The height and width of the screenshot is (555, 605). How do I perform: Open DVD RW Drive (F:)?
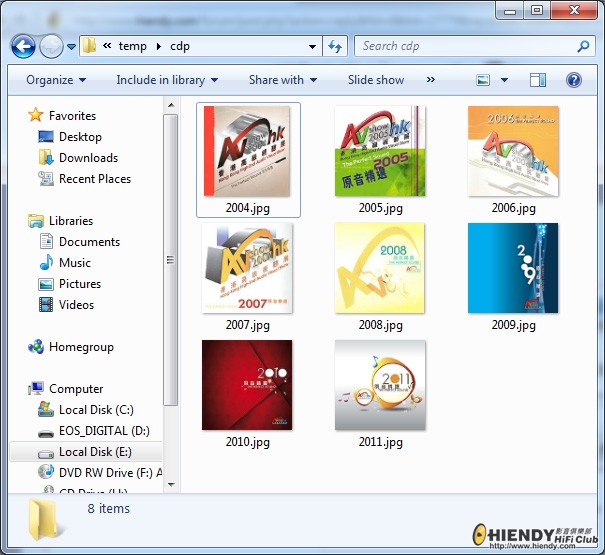110,473
